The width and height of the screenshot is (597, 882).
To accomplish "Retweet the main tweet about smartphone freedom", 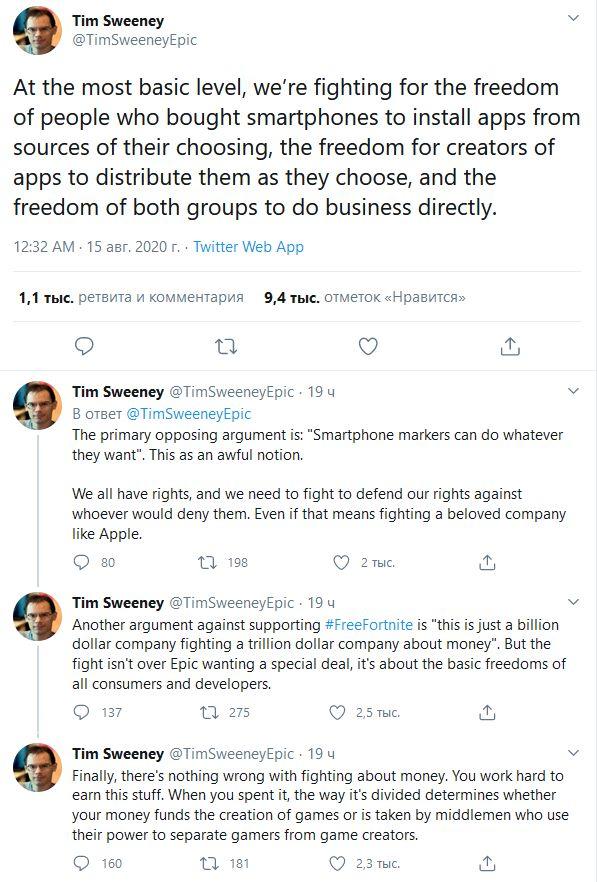I will tap(226, 346).
